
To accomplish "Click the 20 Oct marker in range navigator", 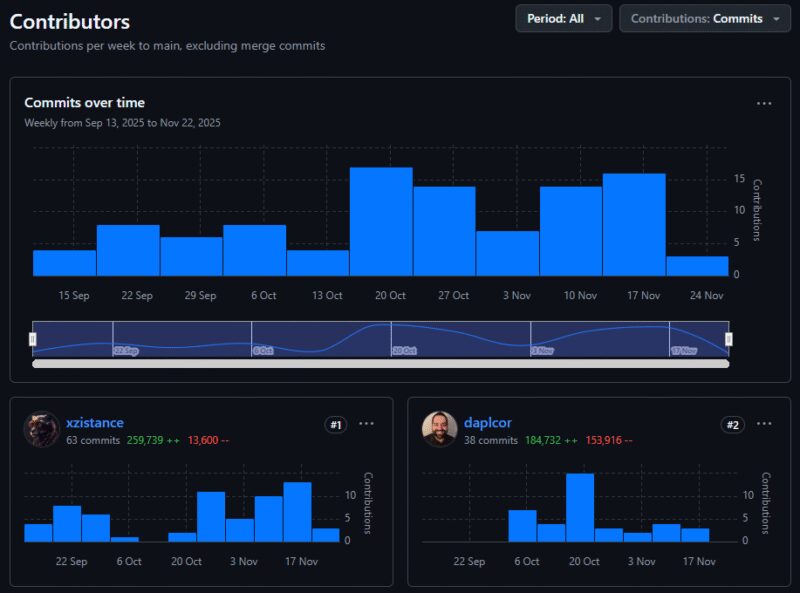I will point(404,351).
